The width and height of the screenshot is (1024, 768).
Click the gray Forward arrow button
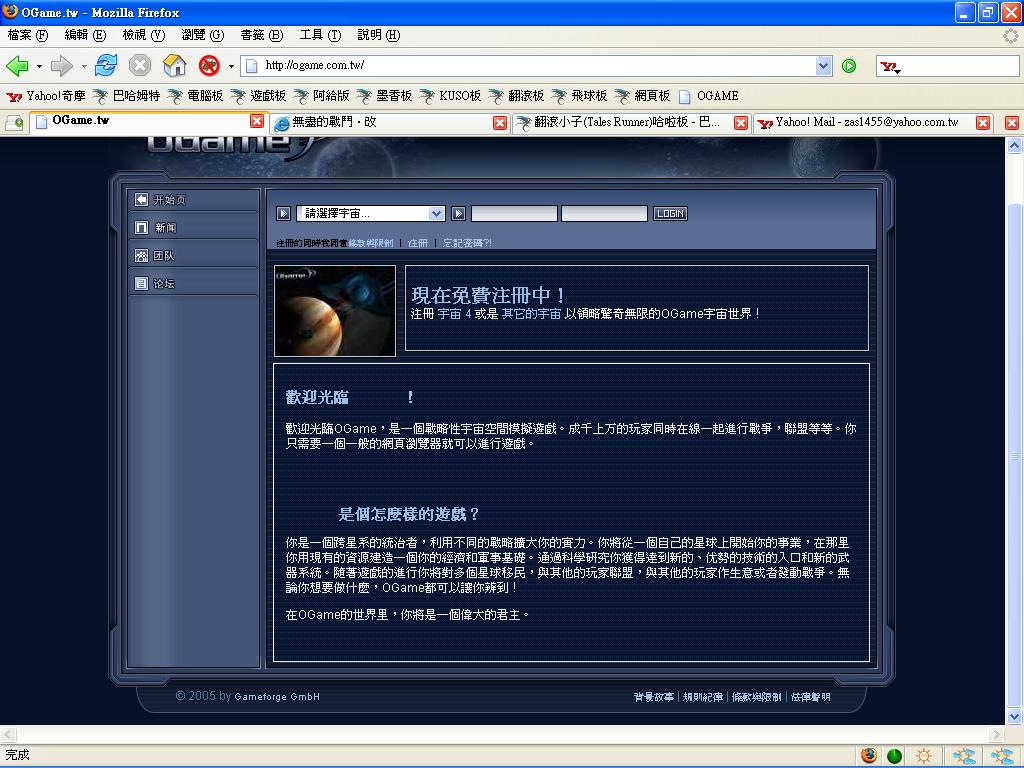point(61,65)
